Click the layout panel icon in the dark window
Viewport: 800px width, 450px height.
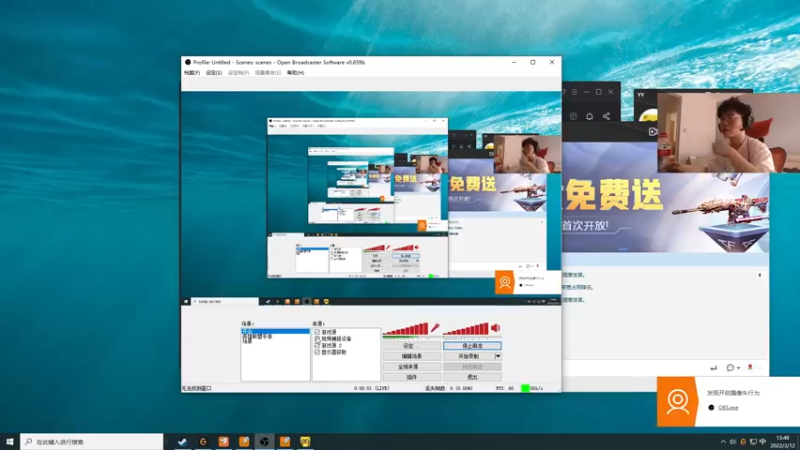pyautogui.click(x=573, y=116)
